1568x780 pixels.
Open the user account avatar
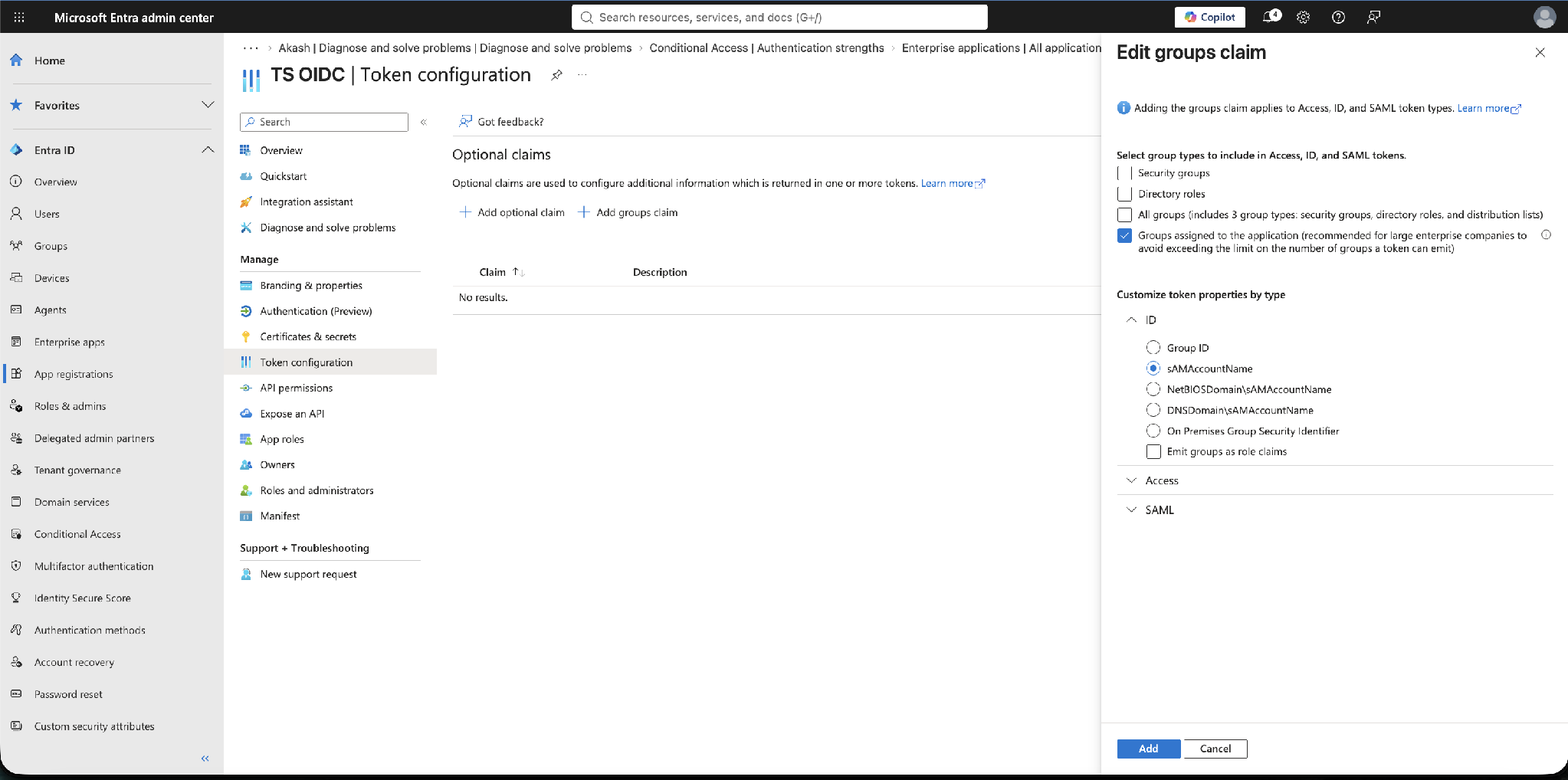[1544, 17]
